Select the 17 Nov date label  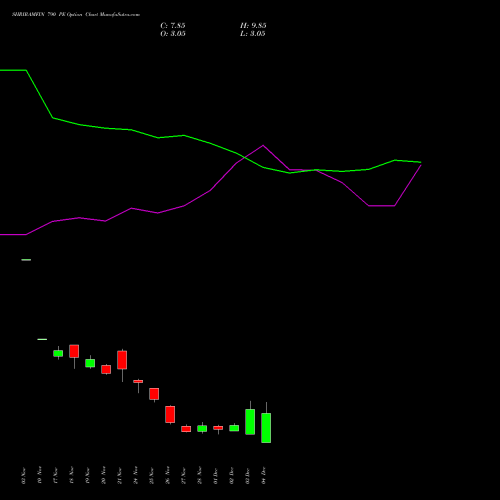pos(55,475)
